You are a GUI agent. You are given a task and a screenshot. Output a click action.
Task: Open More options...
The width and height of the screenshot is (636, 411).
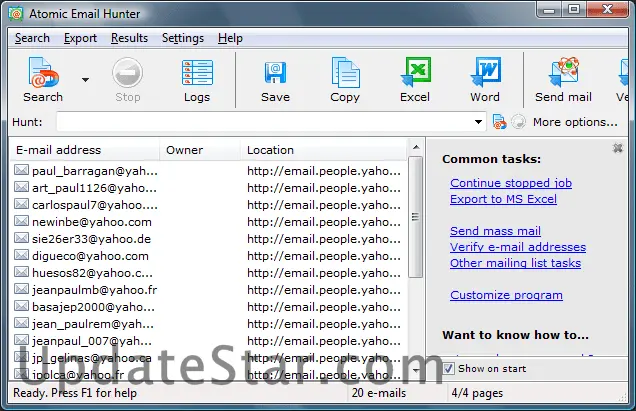(x=575, y=122)
